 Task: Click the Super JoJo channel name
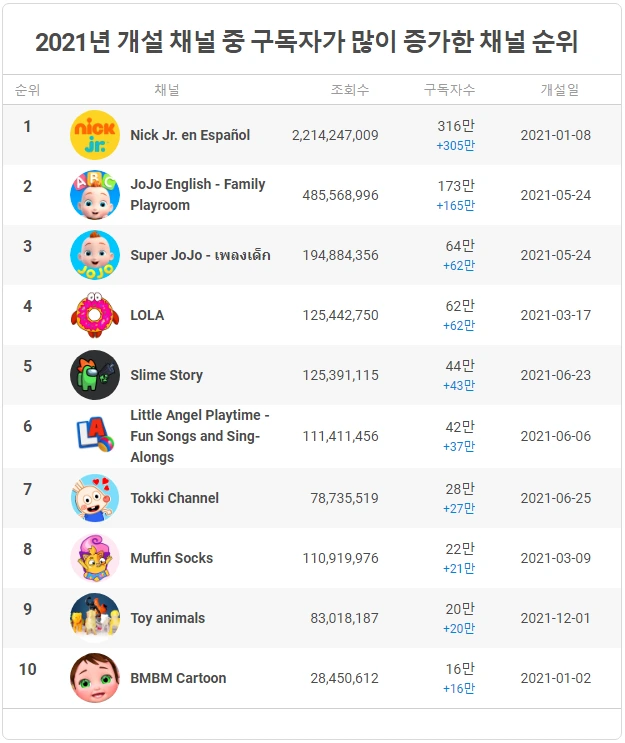pos(200,255)
